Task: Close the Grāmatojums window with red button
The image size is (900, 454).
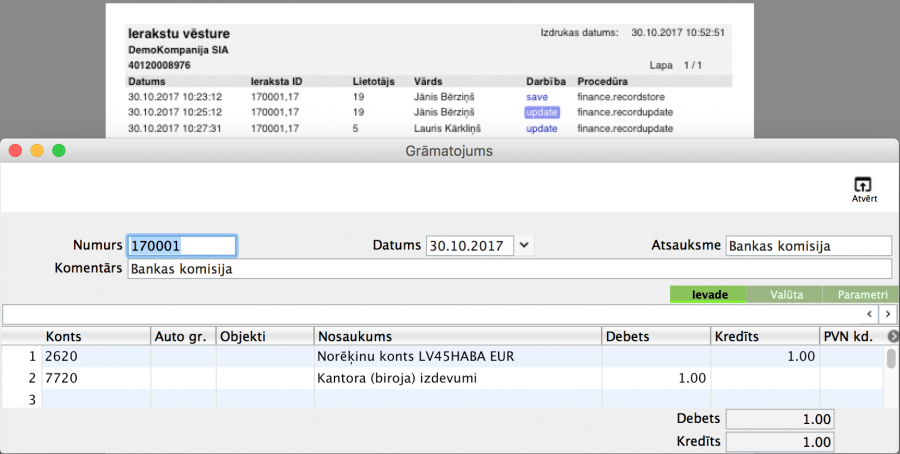Action: click(x=15, y=151)
